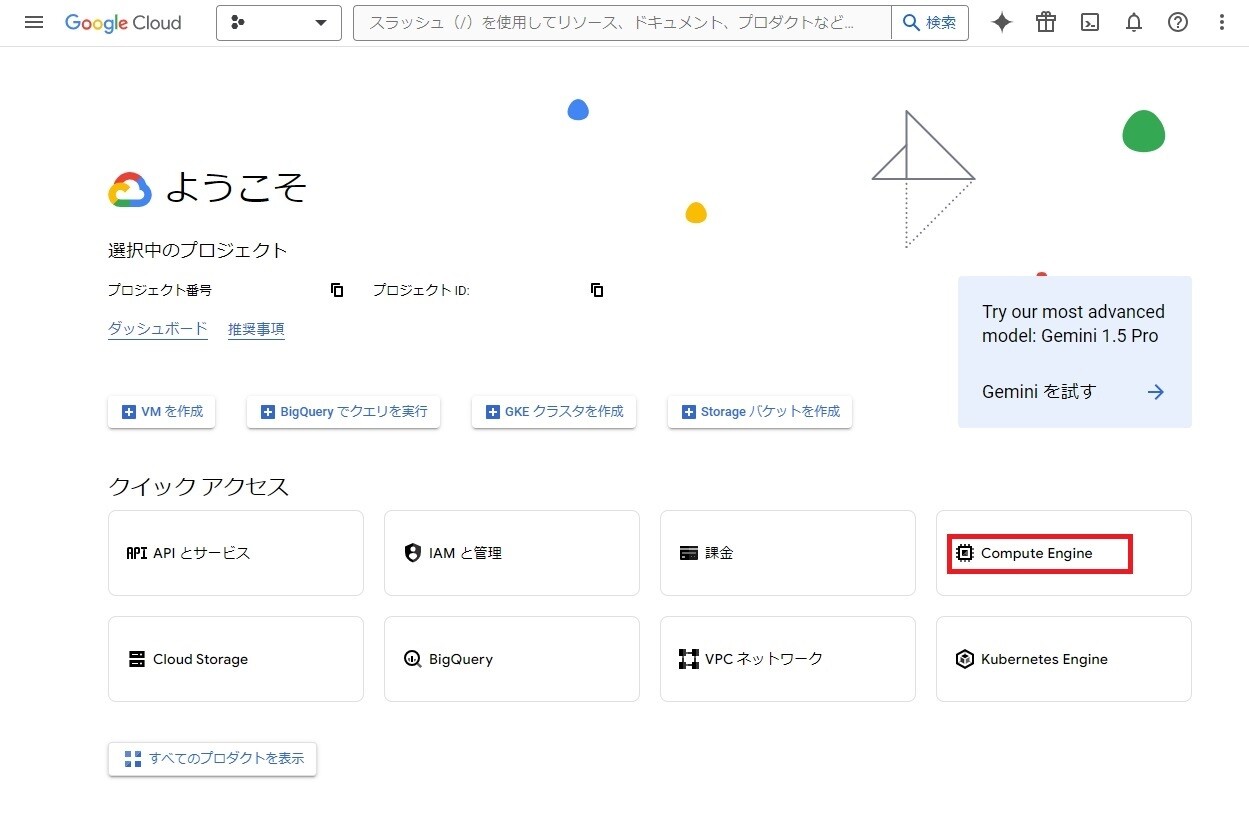This screenshot has height=816, width=1249.
Task: Click GKE クラスタを作成 button
Action: click(554, 412)
